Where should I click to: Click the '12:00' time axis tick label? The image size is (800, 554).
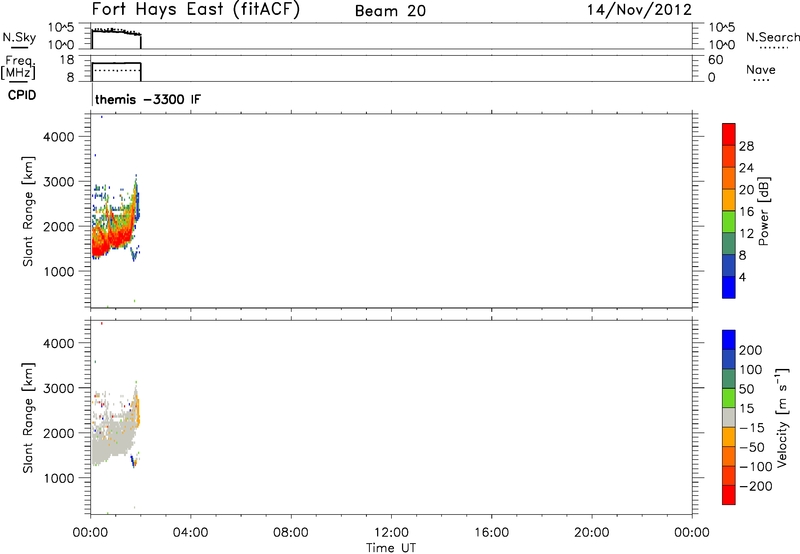tap(391, 533)
